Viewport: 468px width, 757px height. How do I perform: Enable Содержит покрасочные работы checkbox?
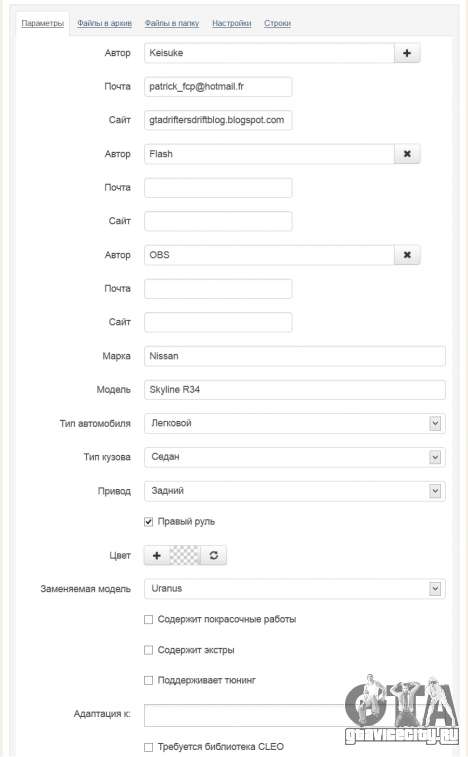coord(149,619)
